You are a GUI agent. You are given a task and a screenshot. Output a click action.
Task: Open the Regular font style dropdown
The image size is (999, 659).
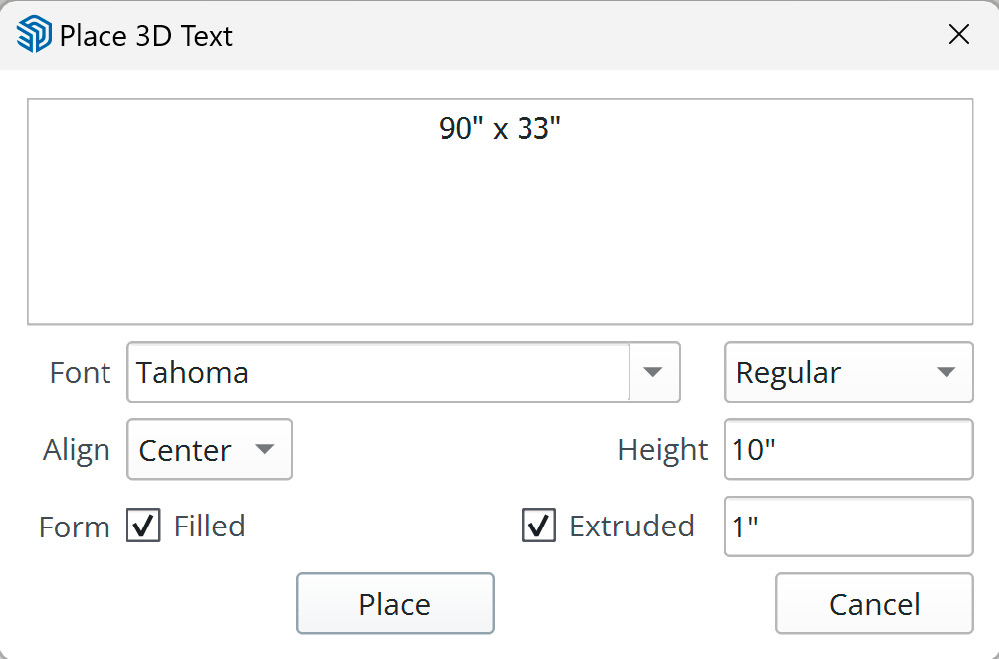click(849, 372)
